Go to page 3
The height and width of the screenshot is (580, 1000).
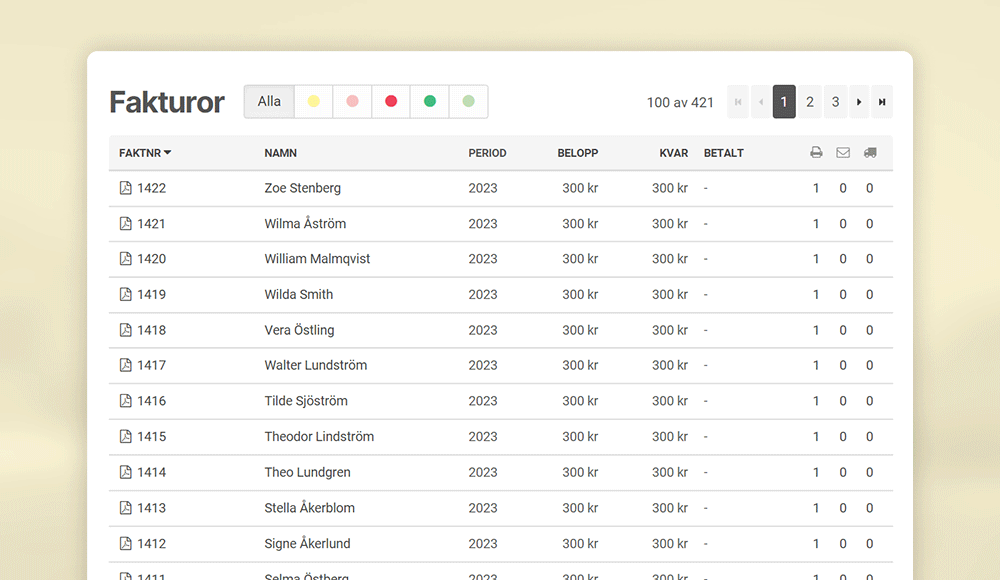point(836,102)
